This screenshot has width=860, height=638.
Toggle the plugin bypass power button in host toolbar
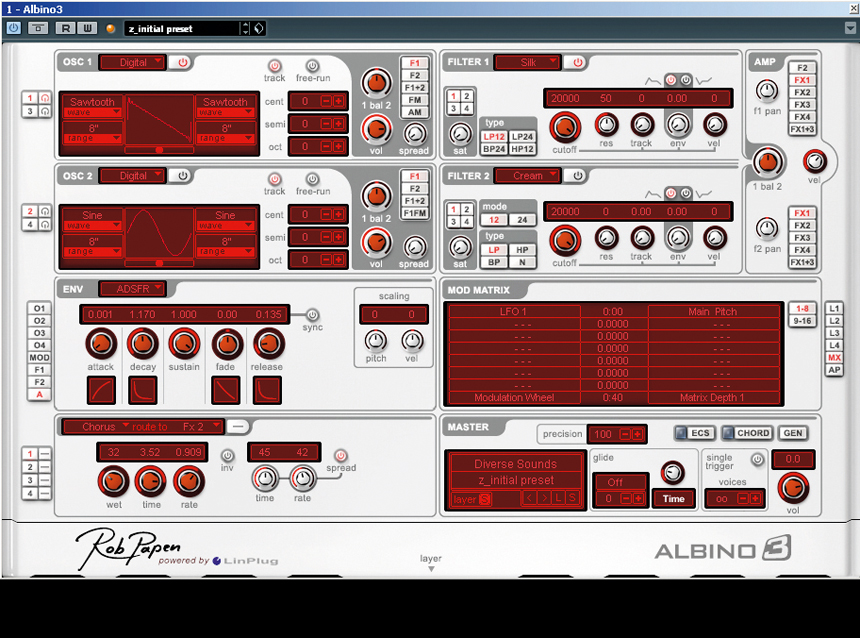(14, 28)
